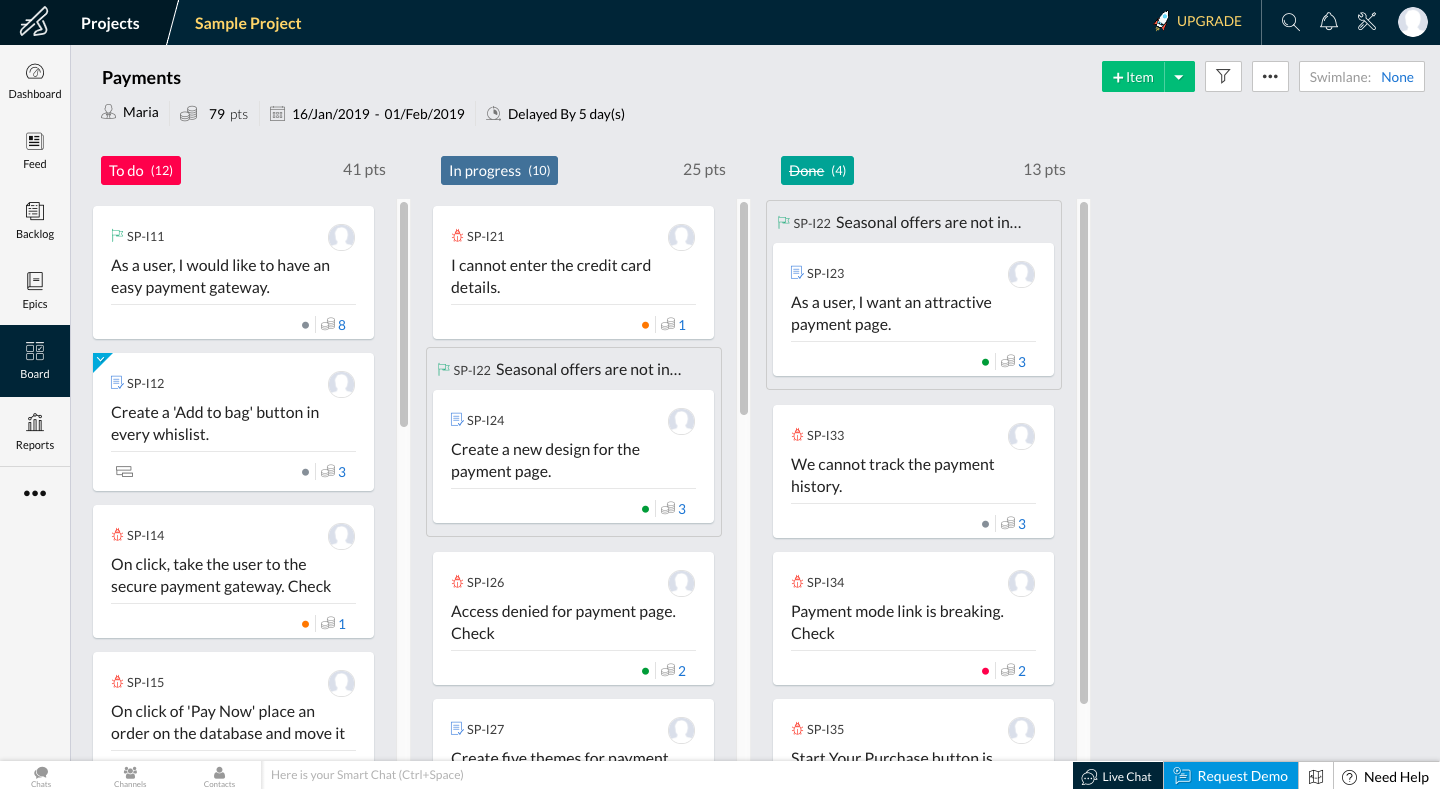Click the subtask icon on SP-I12 card

click(x=124, y=472)
